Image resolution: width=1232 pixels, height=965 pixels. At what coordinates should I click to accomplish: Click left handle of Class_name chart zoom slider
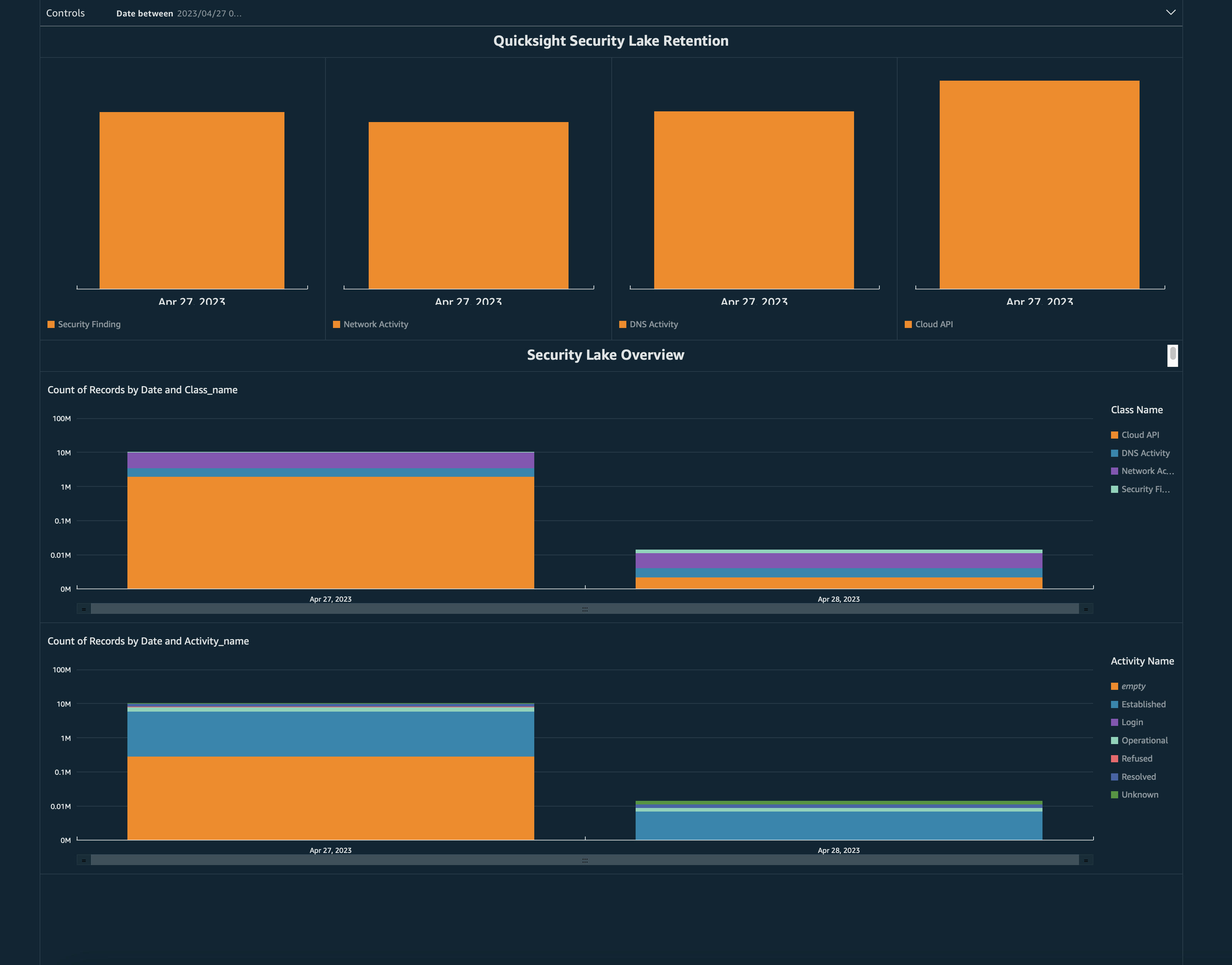click(x=84, y=609)
